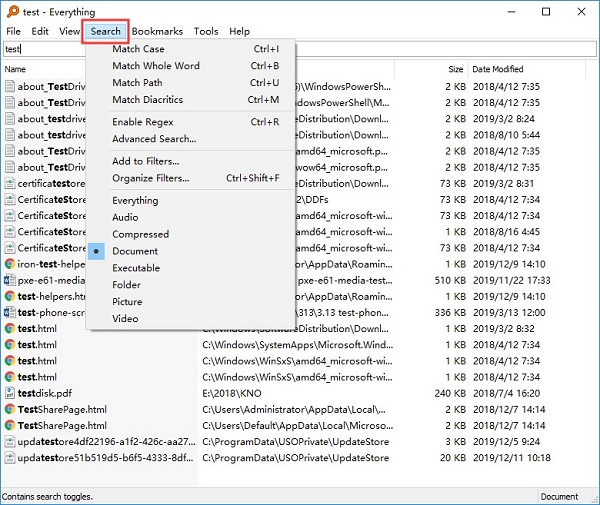Select the Document filter
The width and height of the screenshot is (600, 505).
coord(191,251)
